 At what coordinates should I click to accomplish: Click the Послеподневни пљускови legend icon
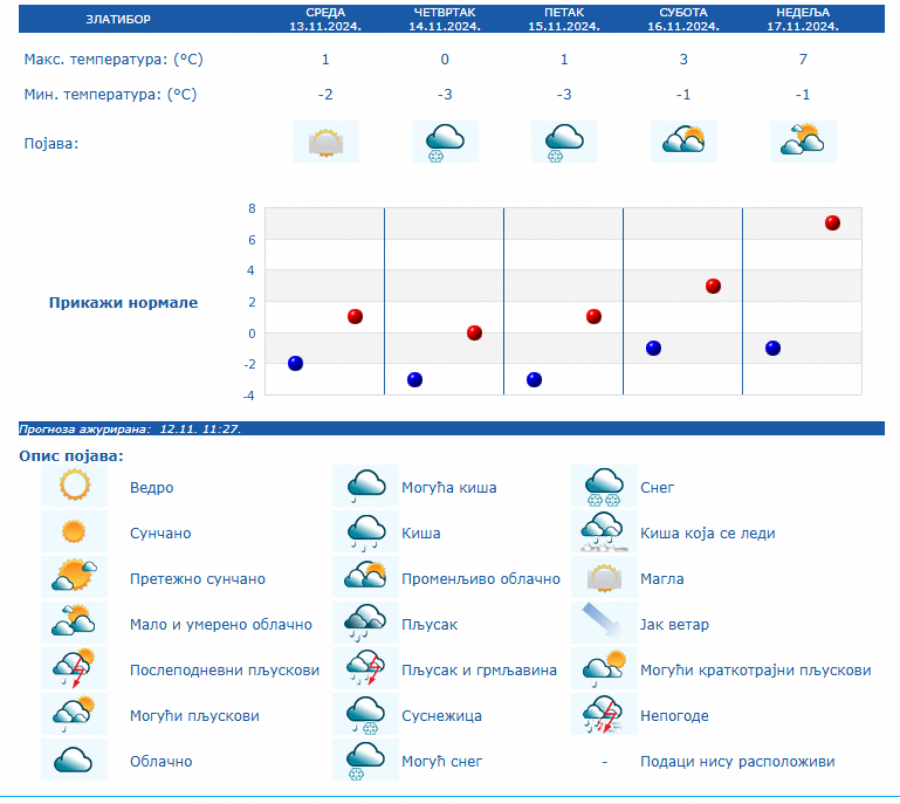pos(74,670)
